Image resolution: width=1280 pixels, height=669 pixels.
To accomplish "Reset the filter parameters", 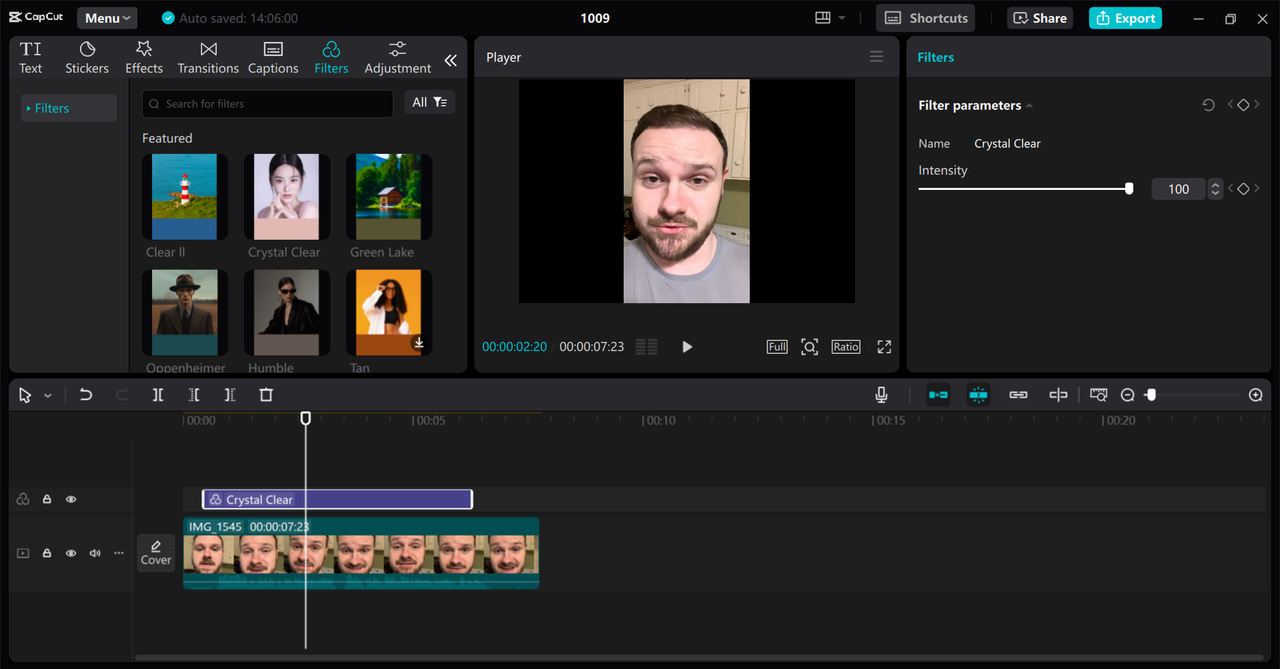I will [1208, 105].
